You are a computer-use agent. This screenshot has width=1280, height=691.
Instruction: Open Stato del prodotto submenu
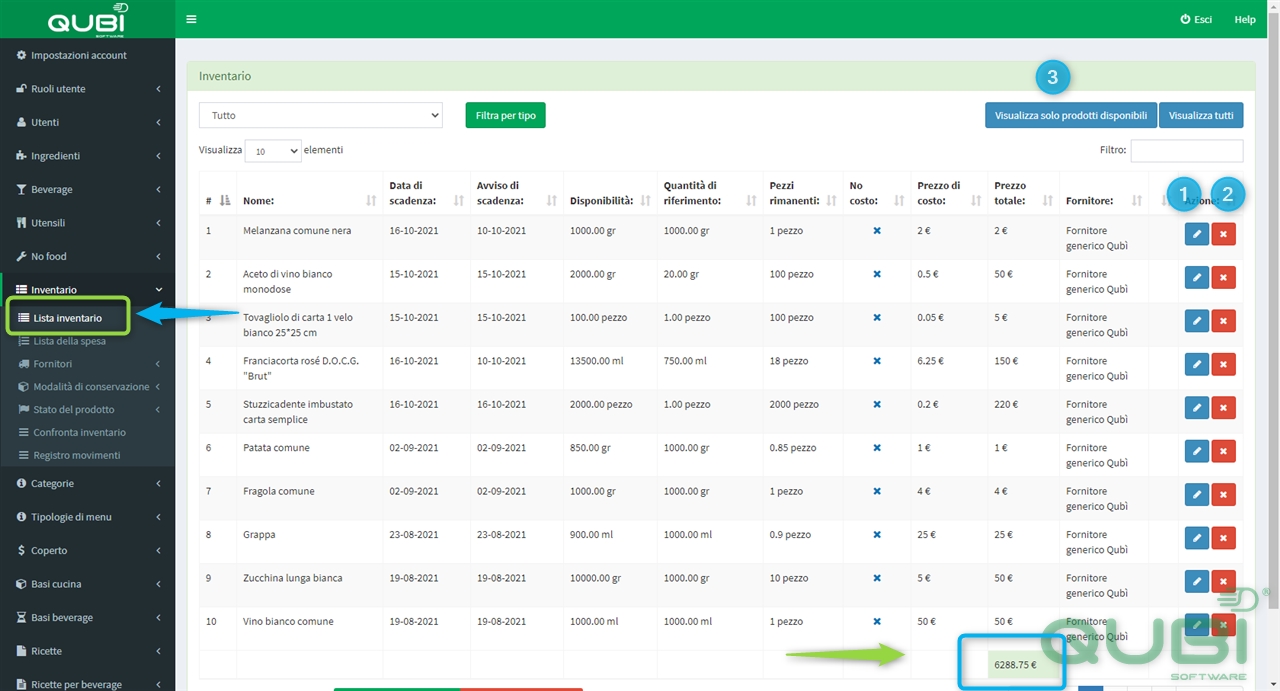point(88,410)
